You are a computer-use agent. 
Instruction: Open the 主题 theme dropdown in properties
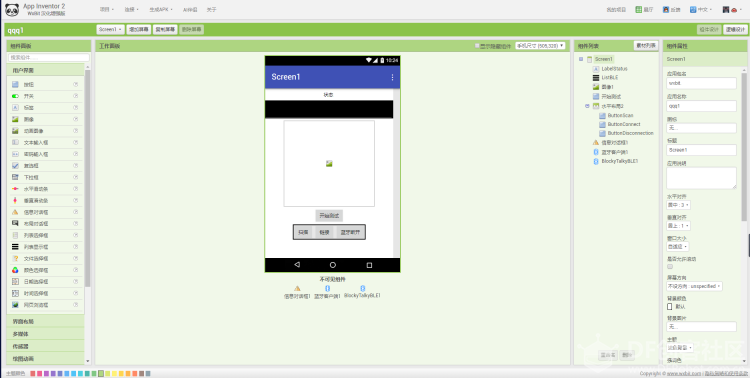680,348
